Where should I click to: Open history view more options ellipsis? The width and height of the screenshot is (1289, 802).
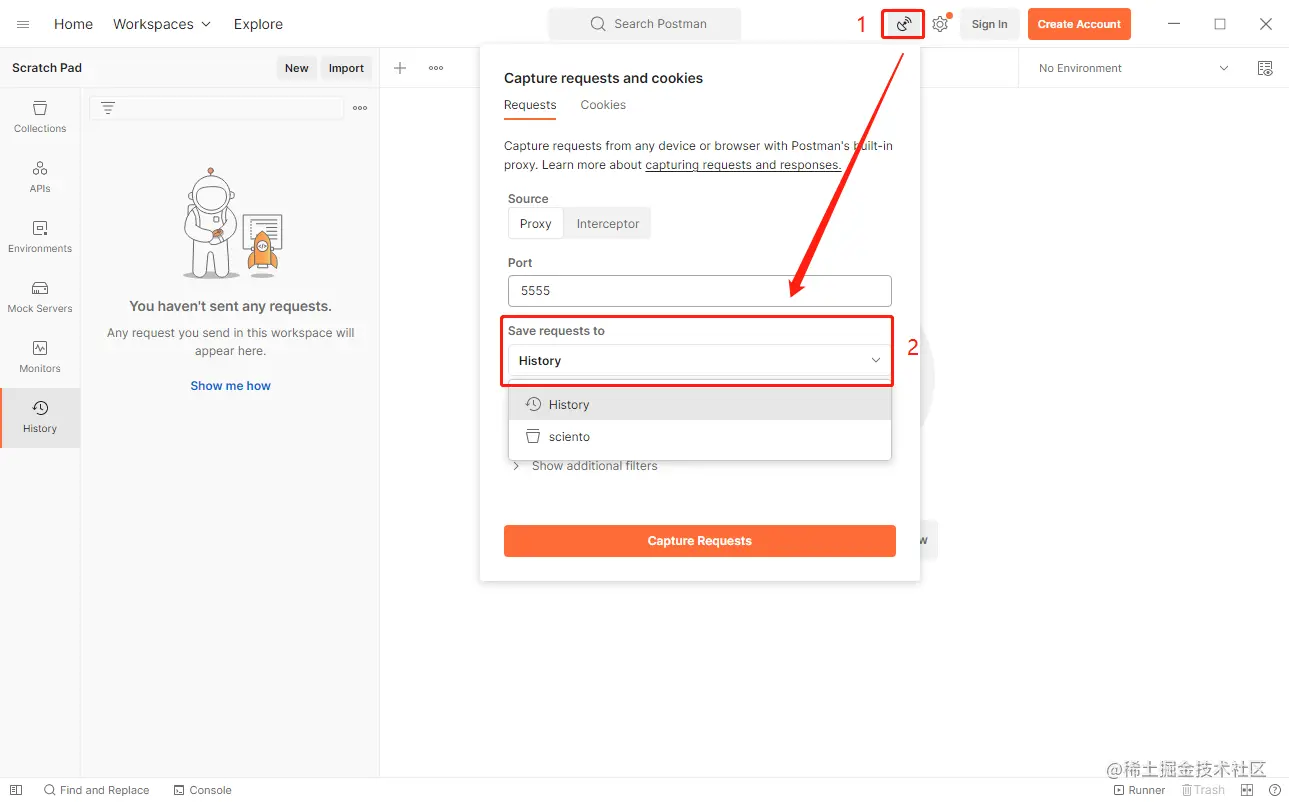click(x=360, y=108)
